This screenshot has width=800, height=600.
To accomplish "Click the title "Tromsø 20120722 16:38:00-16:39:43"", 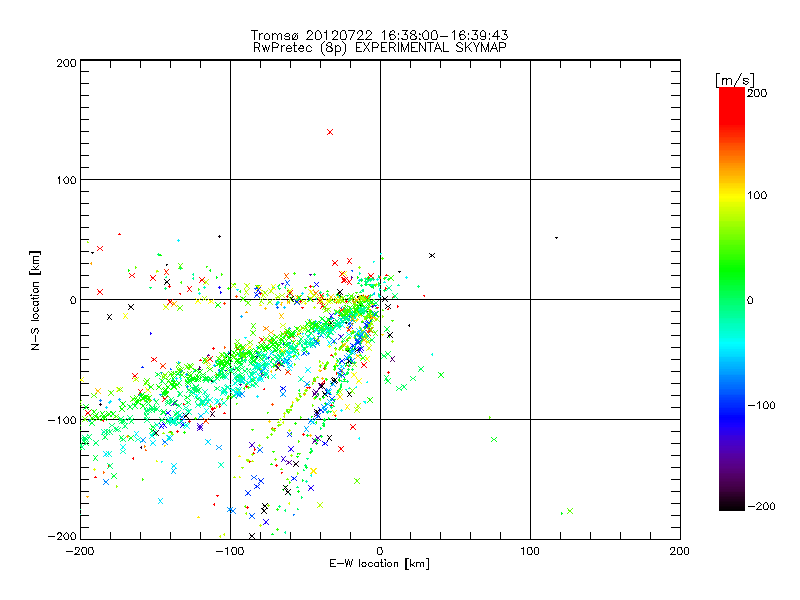I will pos(379,35).
